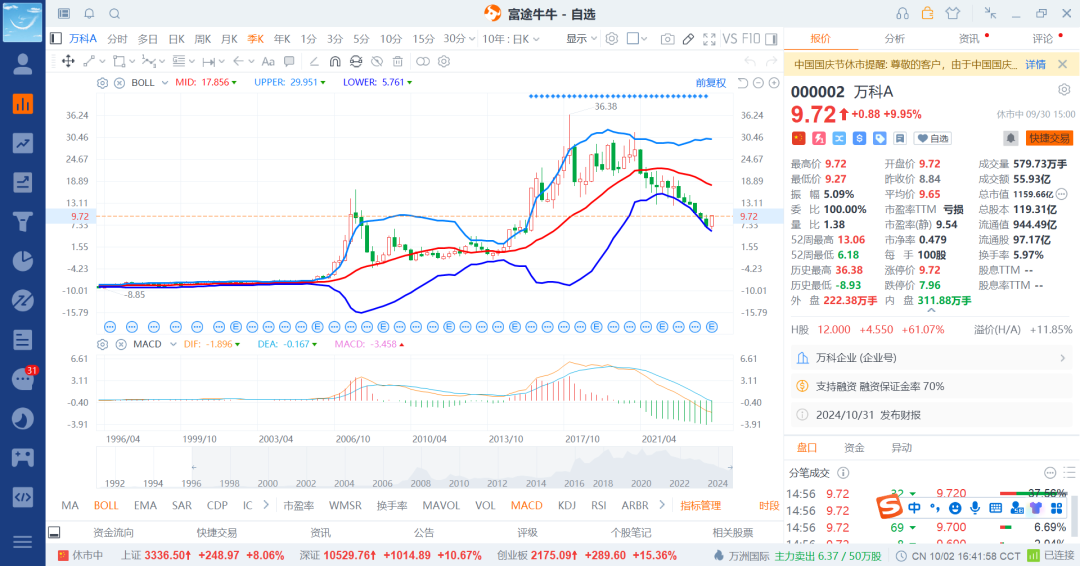1080x566 pixels.
Task: Open the quotes bar chart sidebar icon
Action: pyautogui.click(x=23, y=104)
